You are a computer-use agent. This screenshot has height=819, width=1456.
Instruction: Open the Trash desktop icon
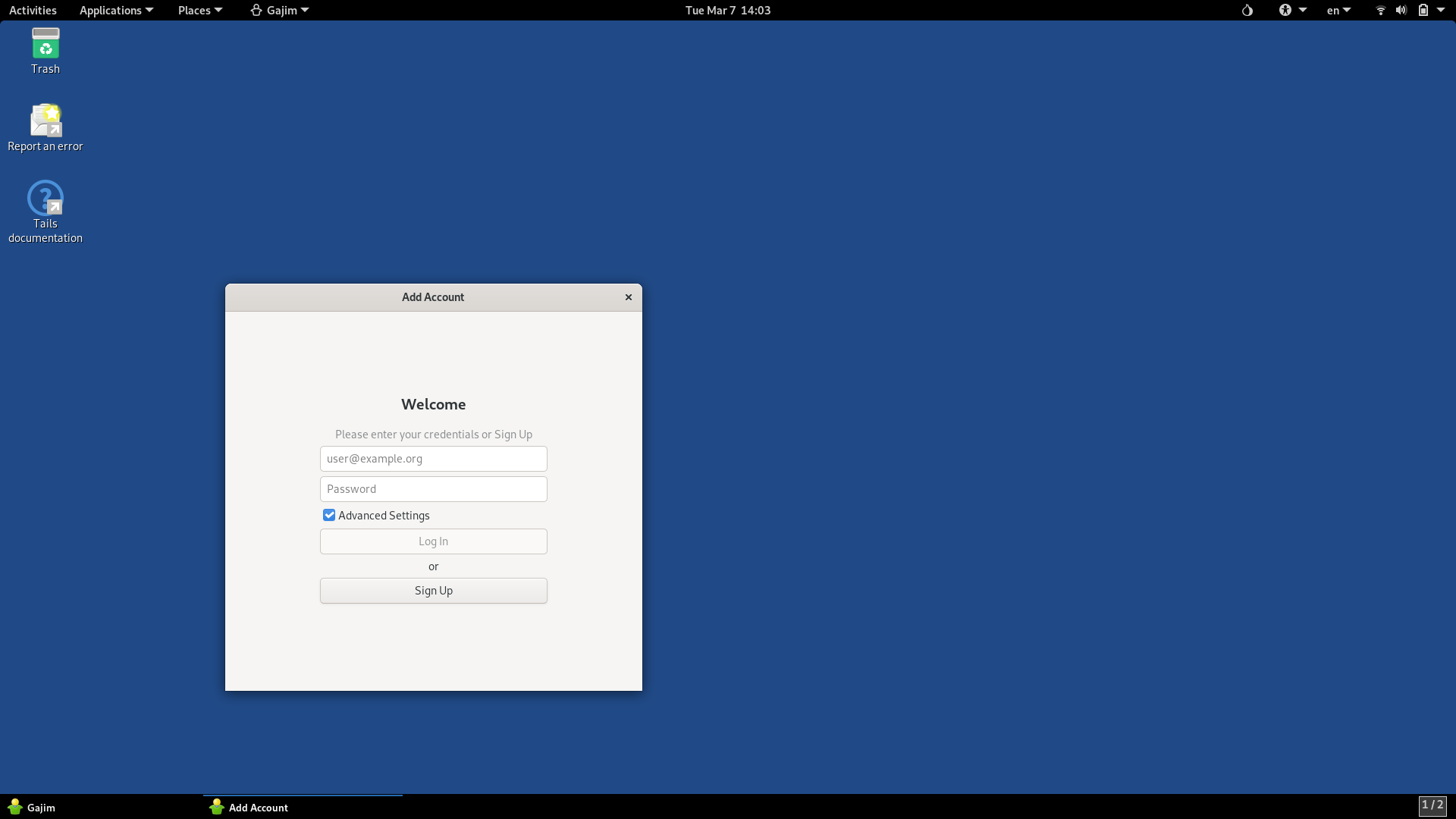pyautogui.click(x=45, y=45)
